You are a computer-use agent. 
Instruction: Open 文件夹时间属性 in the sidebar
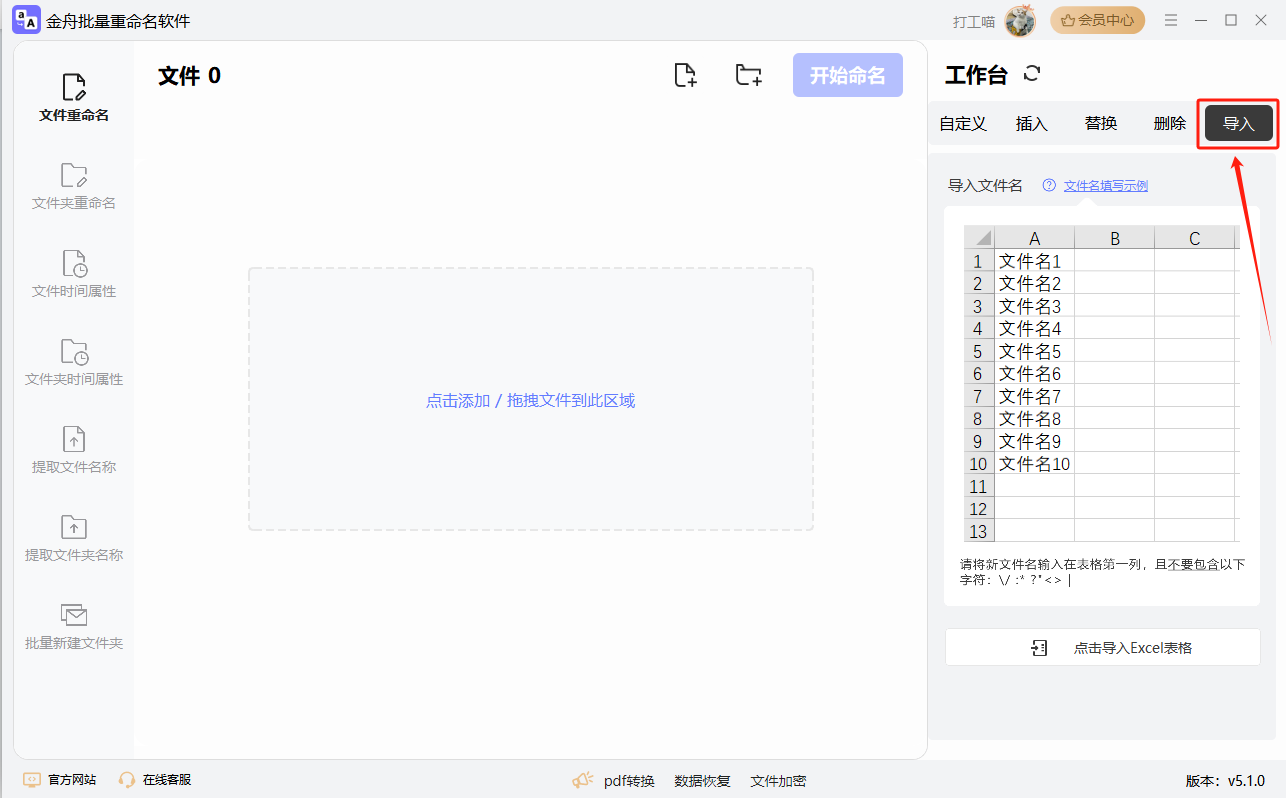[x=74, y=362]
